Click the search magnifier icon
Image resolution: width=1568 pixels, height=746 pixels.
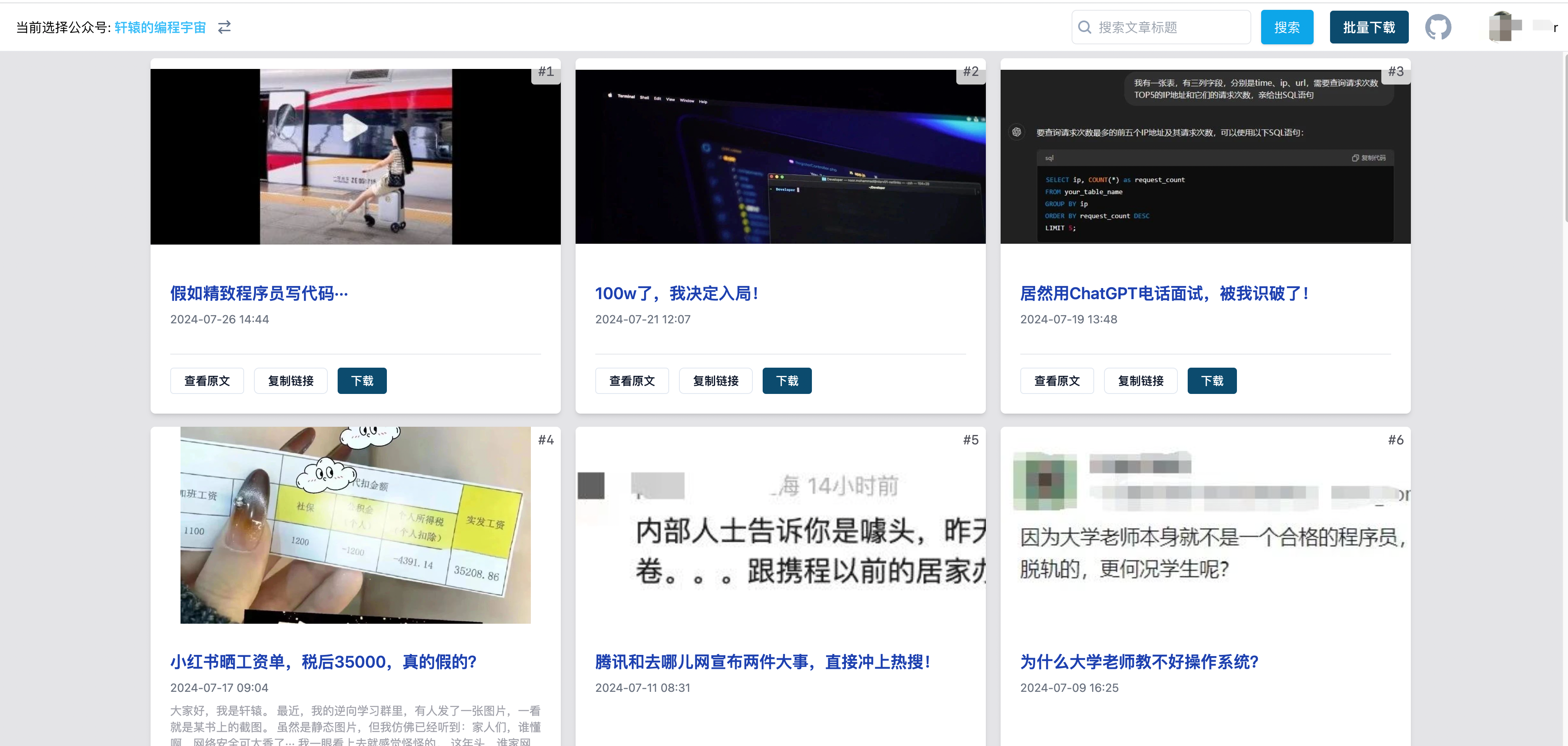click(1084, 27)
